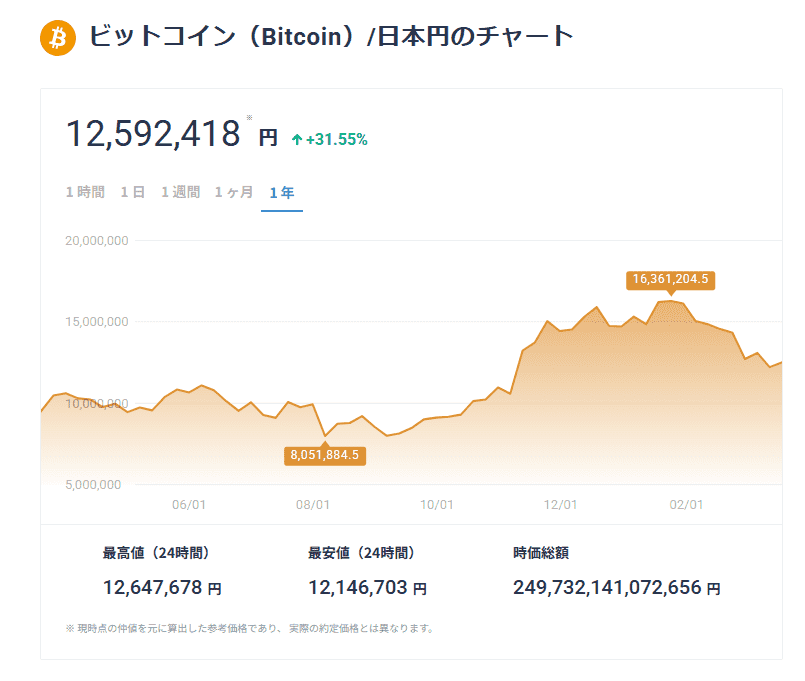
Task: Select the 1日 time range tab
Action: coord(133,192)
